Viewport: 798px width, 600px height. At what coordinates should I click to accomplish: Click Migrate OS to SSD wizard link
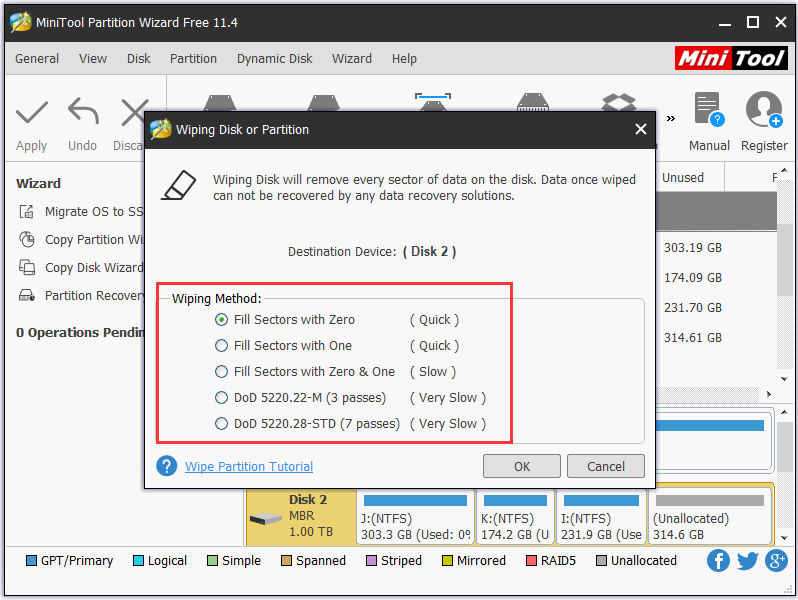point(95,211)
